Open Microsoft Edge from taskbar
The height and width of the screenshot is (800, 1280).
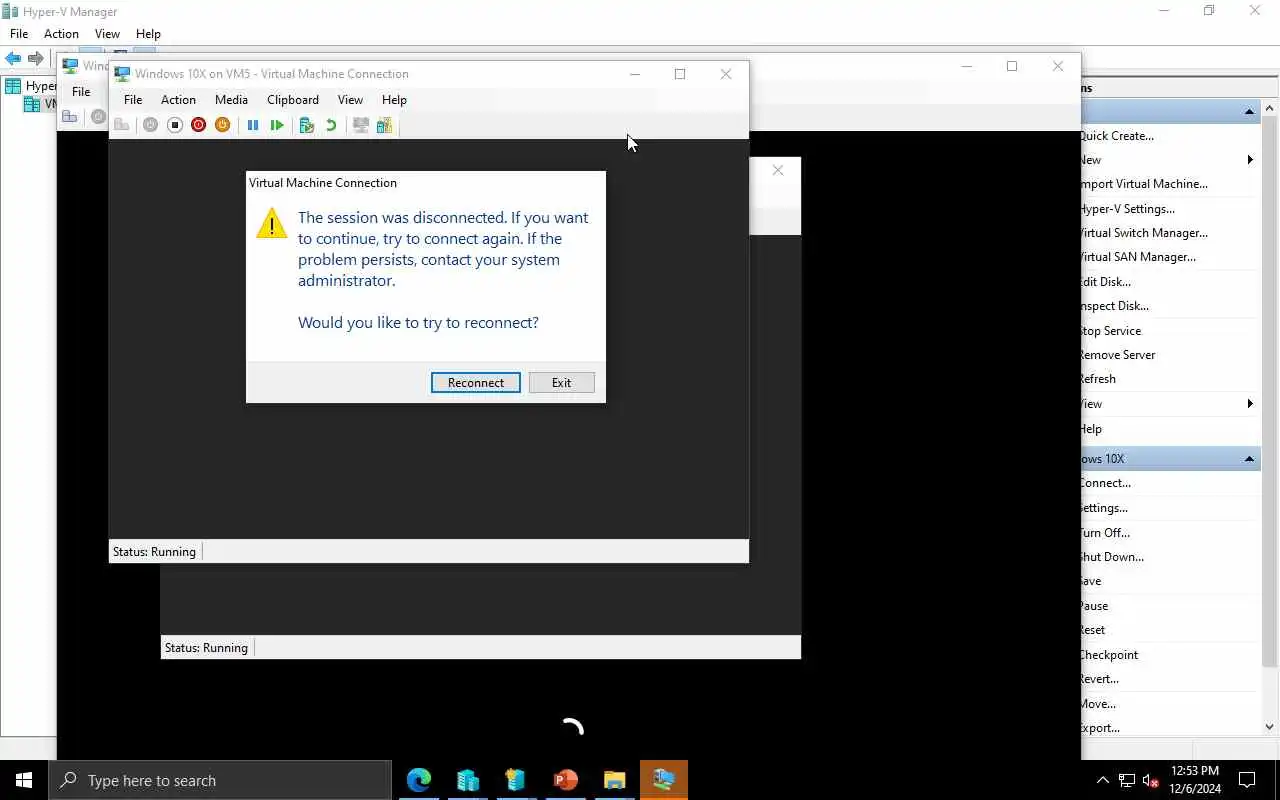click(x=419, y=780)
